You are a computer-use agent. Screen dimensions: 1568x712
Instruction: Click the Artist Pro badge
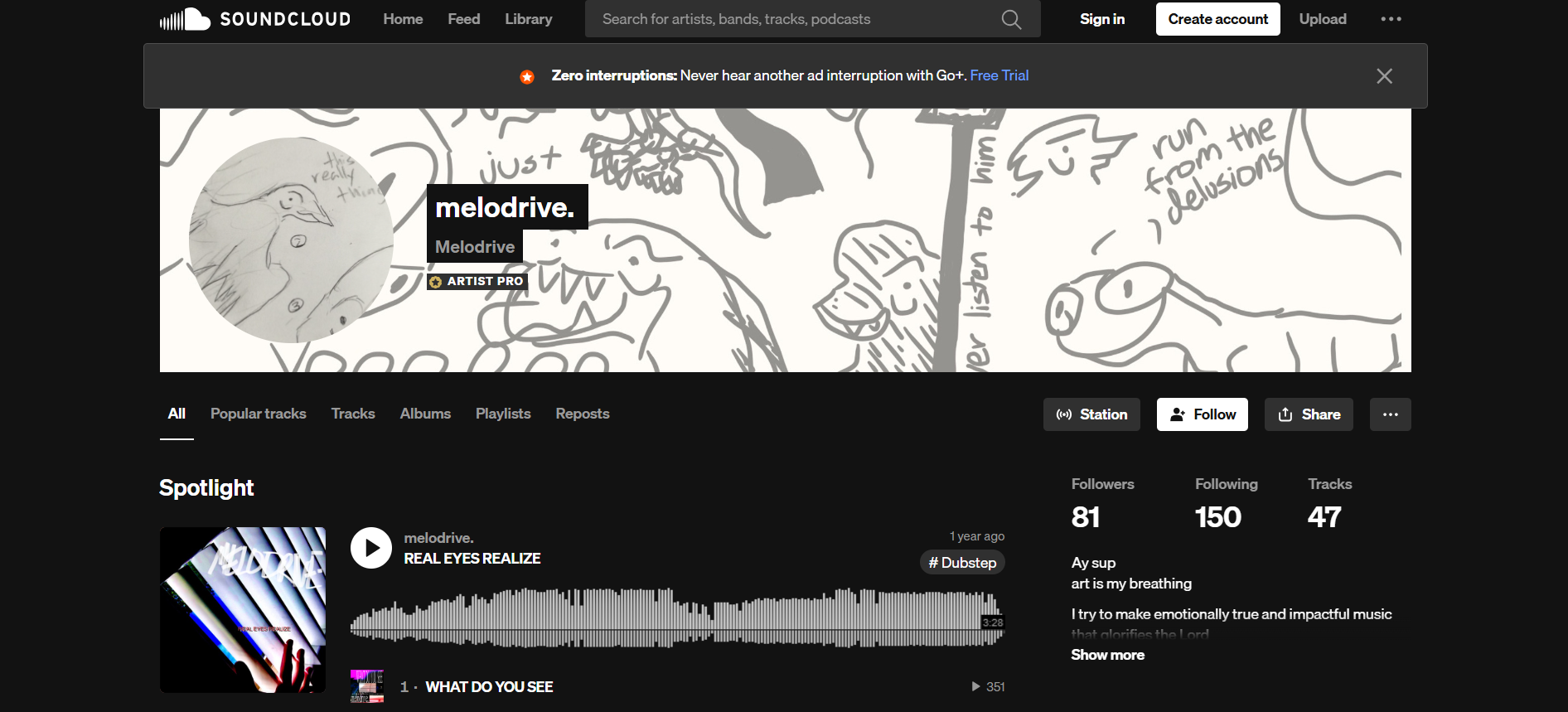477,282
